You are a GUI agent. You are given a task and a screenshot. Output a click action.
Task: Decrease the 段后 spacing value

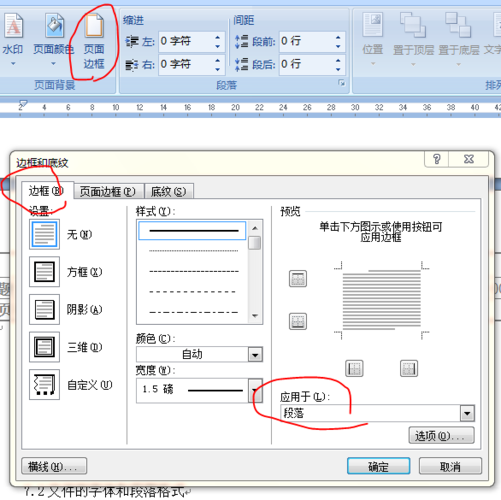(x=338, y=69)
